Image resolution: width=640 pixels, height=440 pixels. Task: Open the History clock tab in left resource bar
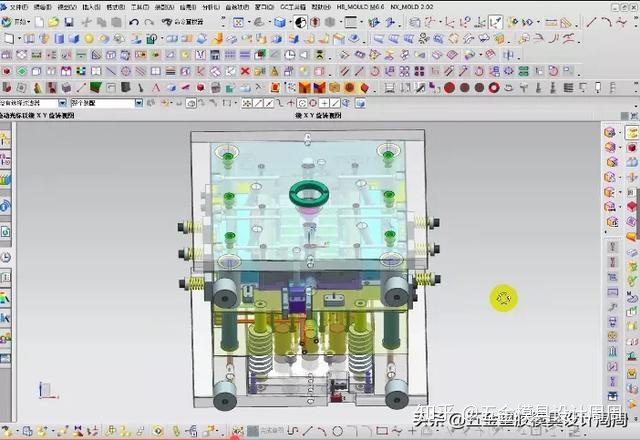point(5,257)
